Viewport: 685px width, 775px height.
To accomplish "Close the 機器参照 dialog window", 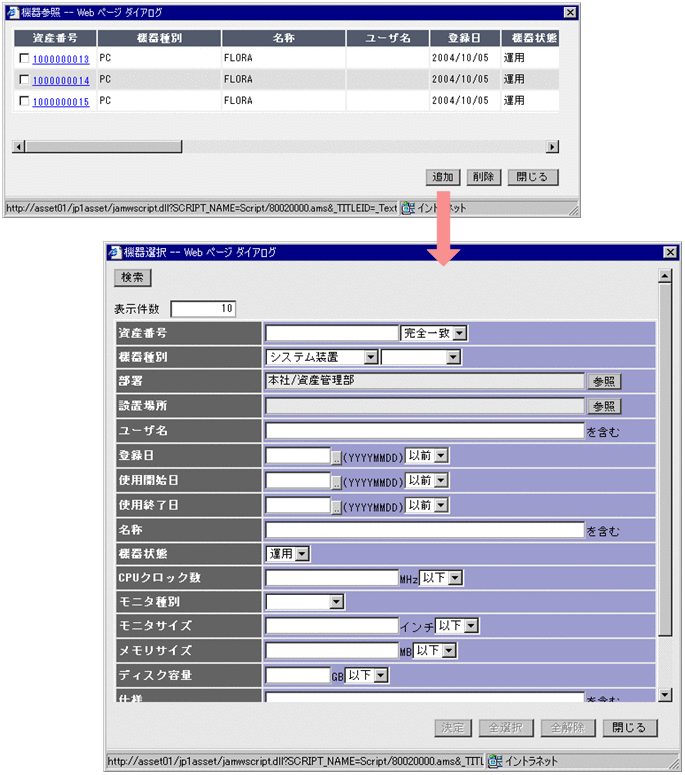I will coord(570,12).
